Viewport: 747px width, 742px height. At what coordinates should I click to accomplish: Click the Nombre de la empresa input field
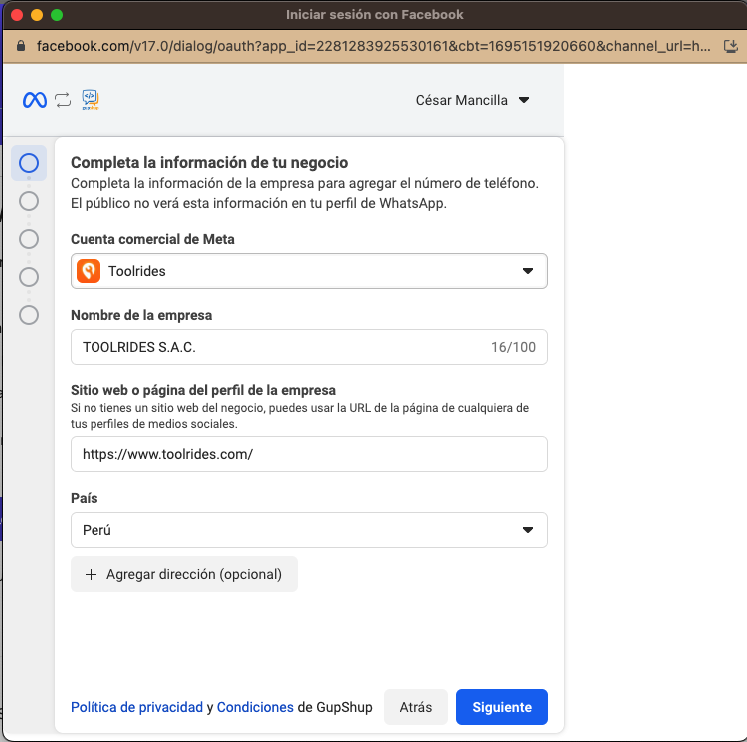coord(309,347)
